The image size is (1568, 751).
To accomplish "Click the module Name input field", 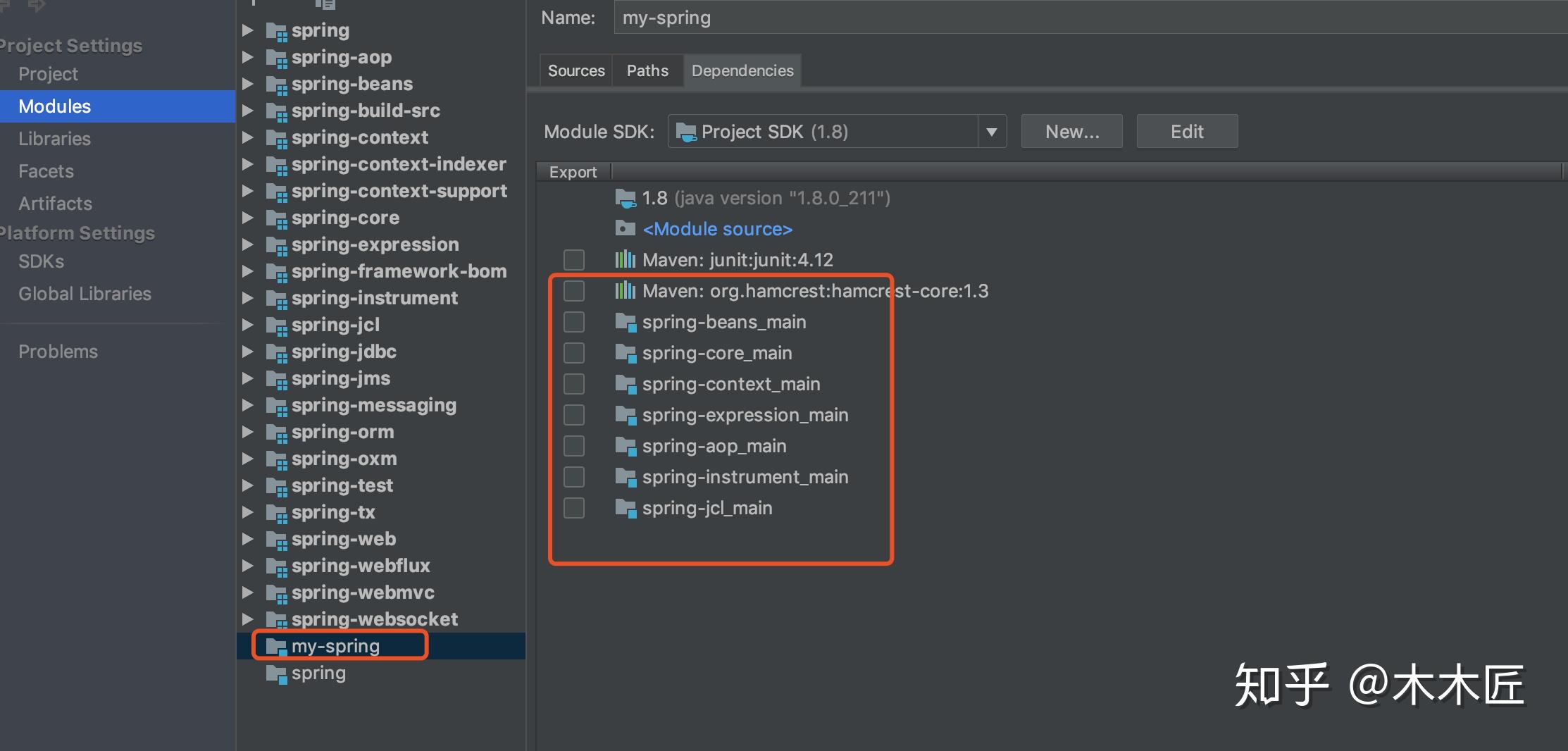I will [x=1090, y=18].
